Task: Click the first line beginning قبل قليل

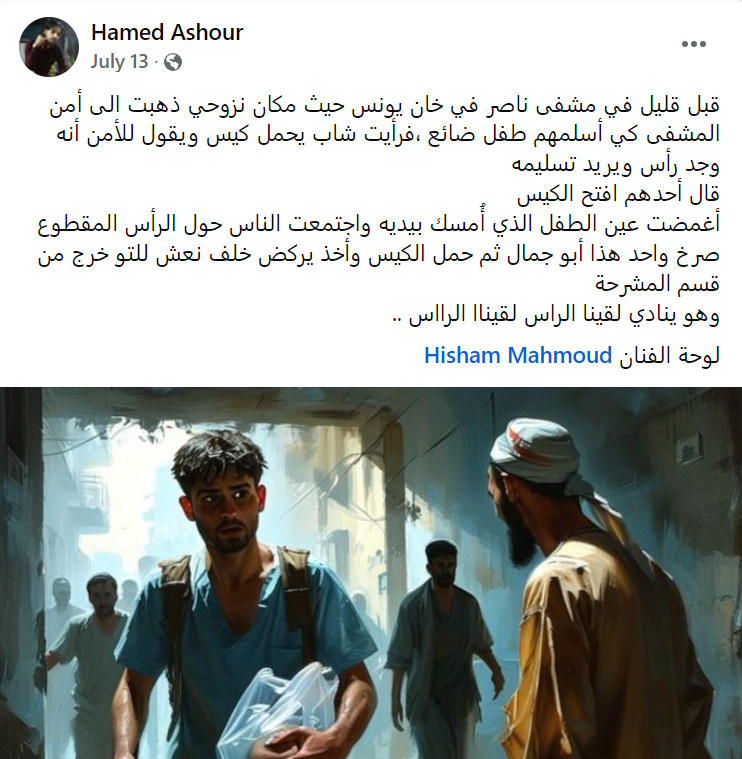Action: coord(385,106)
